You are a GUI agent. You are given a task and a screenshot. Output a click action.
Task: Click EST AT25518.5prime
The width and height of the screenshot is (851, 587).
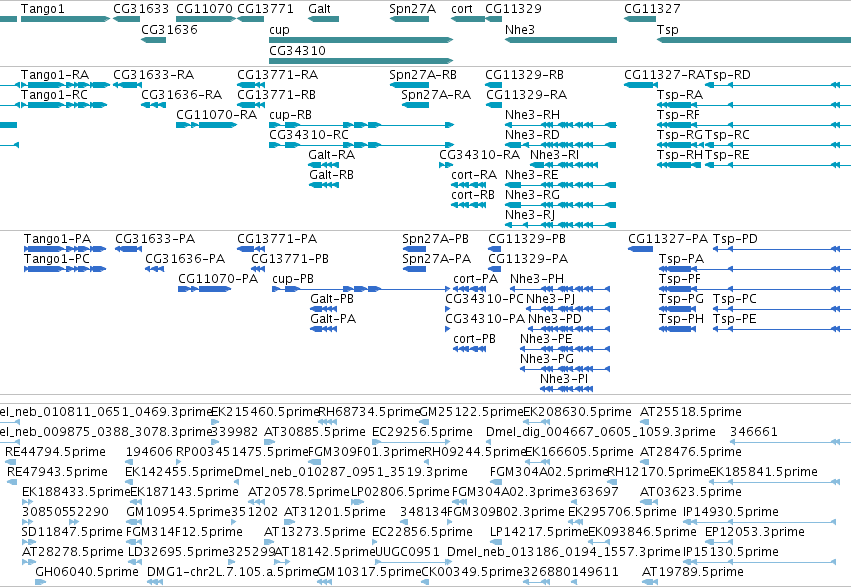point(690,412)
